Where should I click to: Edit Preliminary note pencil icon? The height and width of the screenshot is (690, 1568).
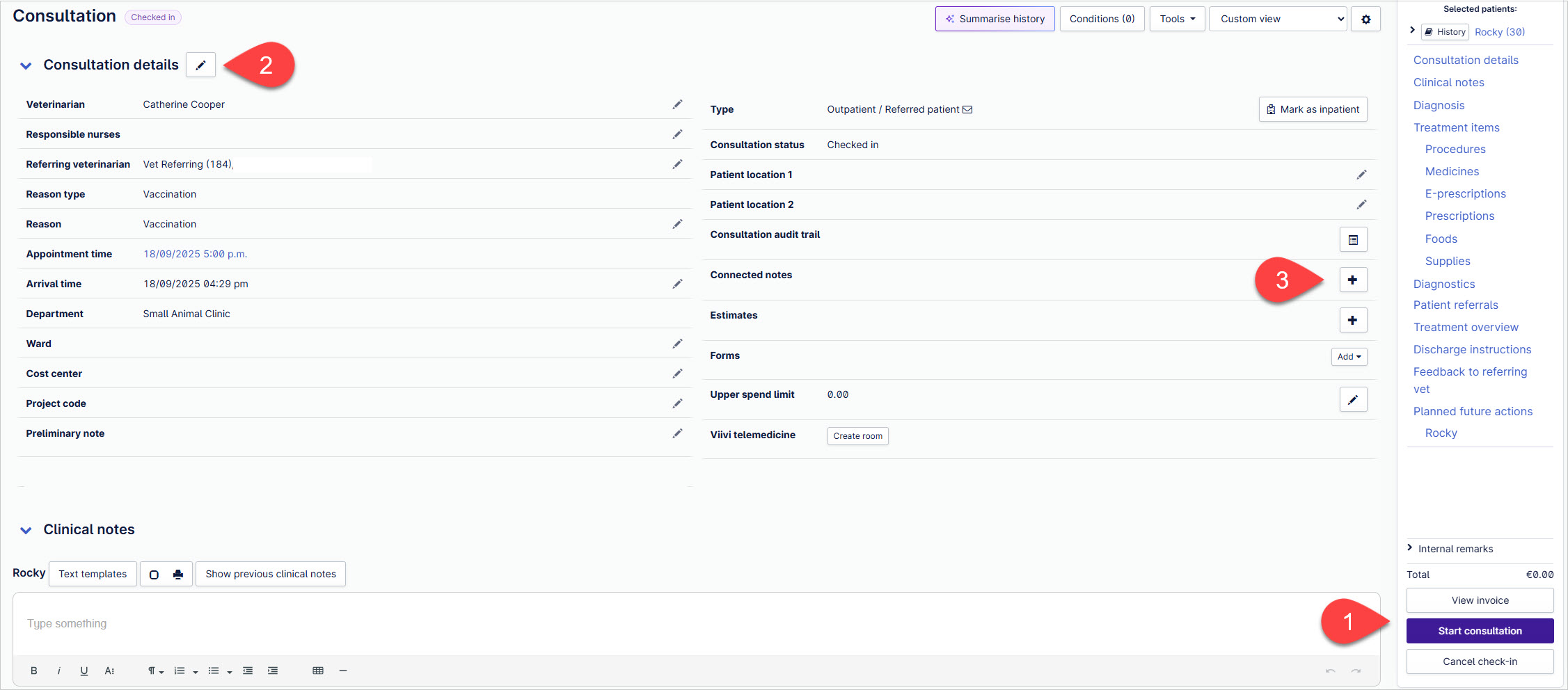click(x=677, y=433)
